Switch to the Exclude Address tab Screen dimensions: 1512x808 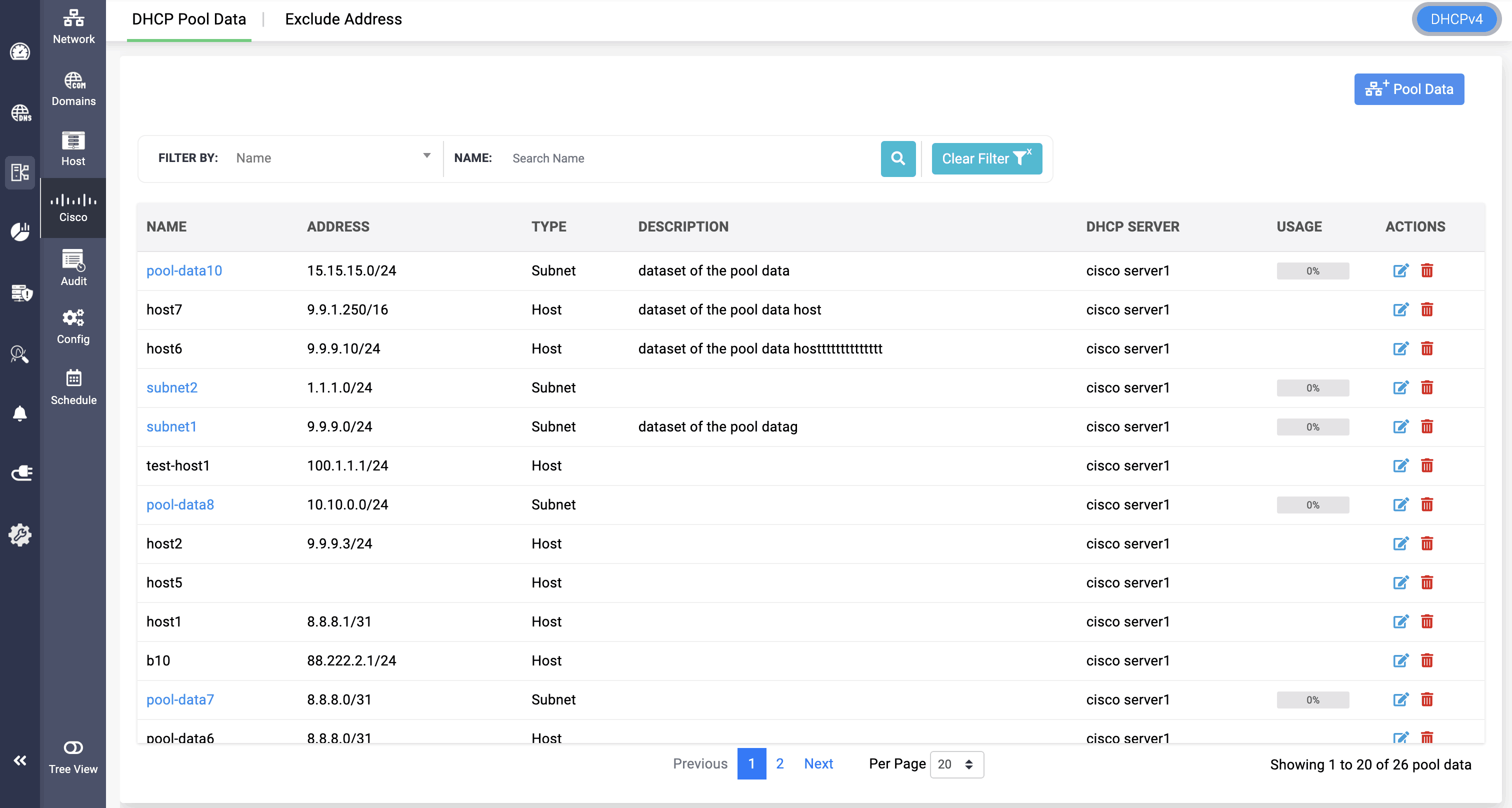pyautogui.click(x=343, y=19)
